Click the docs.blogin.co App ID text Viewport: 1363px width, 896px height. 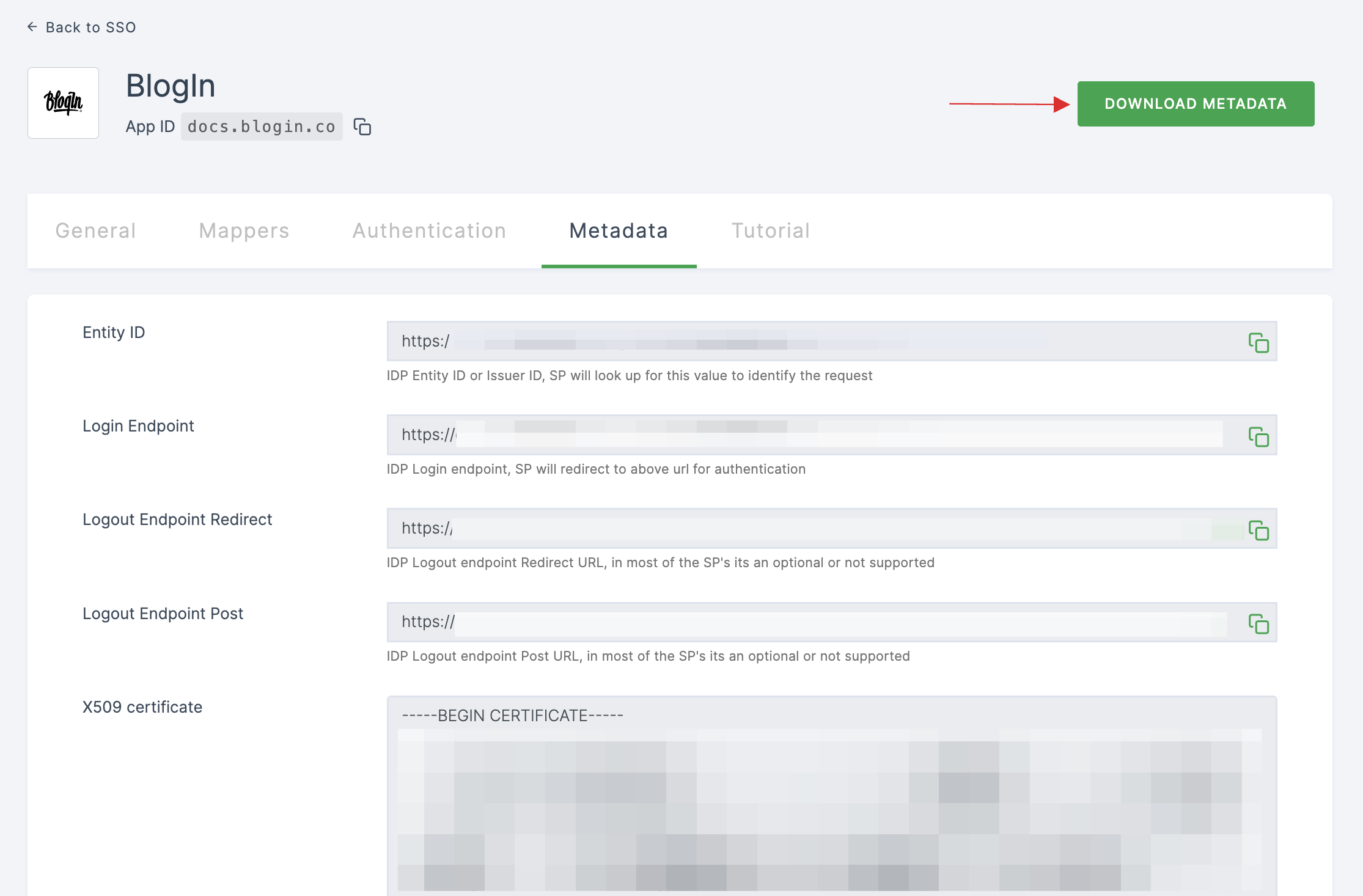pyautogui.click(x=262, y=127)
